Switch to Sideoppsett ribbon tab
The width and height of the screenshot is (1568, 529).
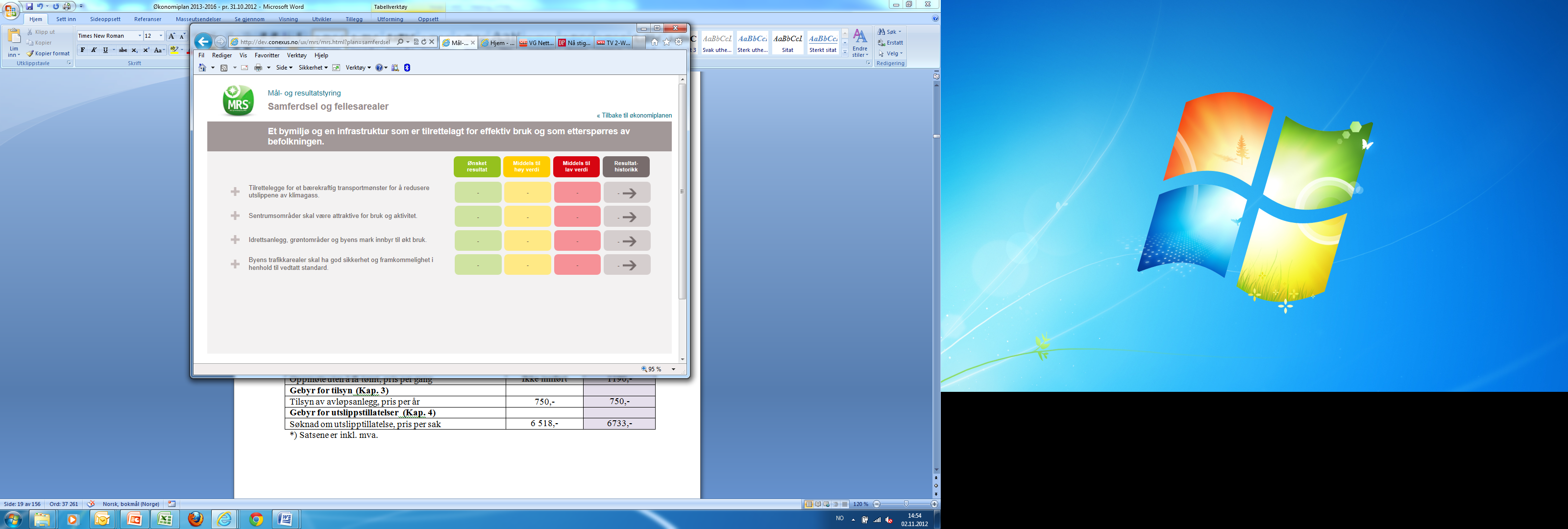click(105, 19)
